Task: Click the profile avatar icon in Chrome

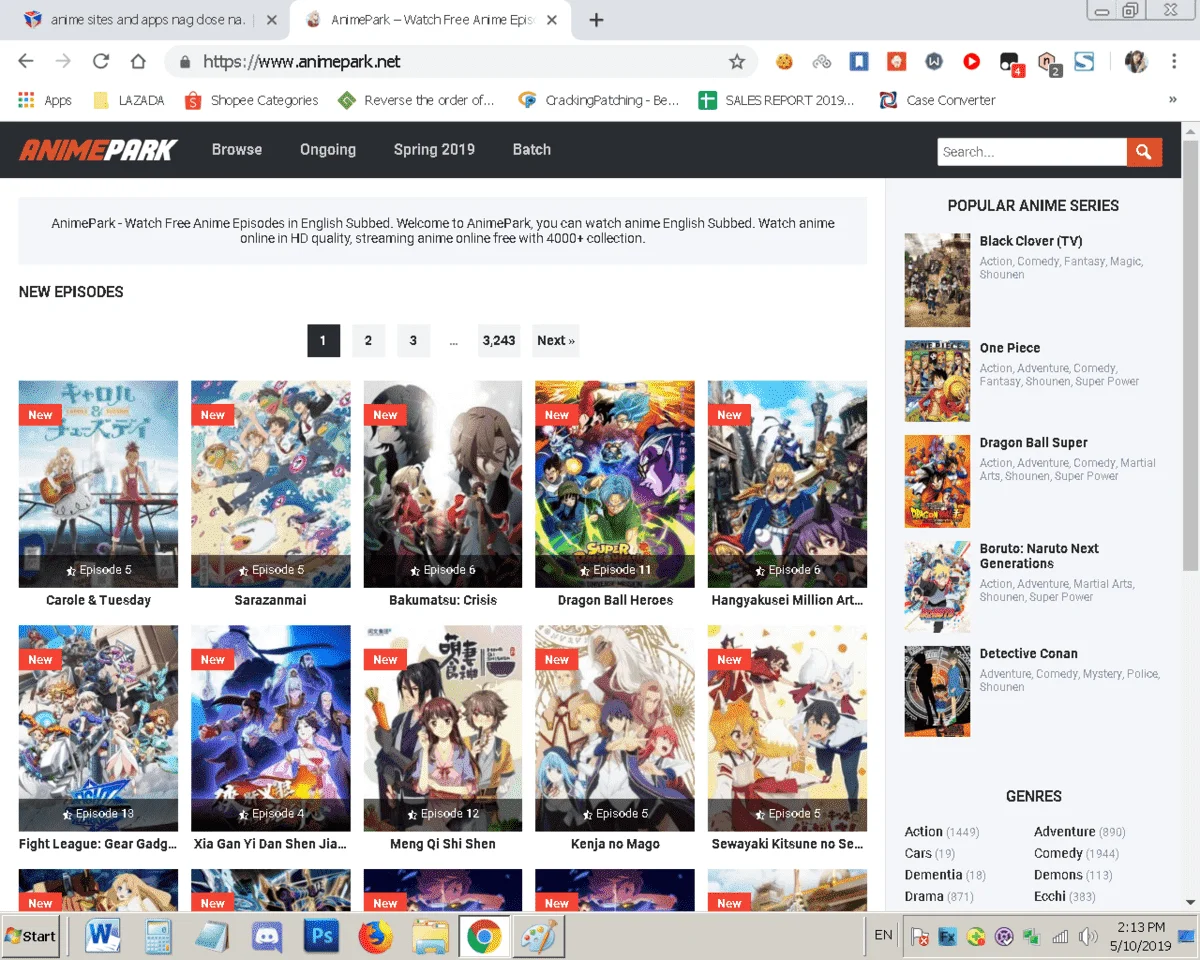Action: [1136, 62]
